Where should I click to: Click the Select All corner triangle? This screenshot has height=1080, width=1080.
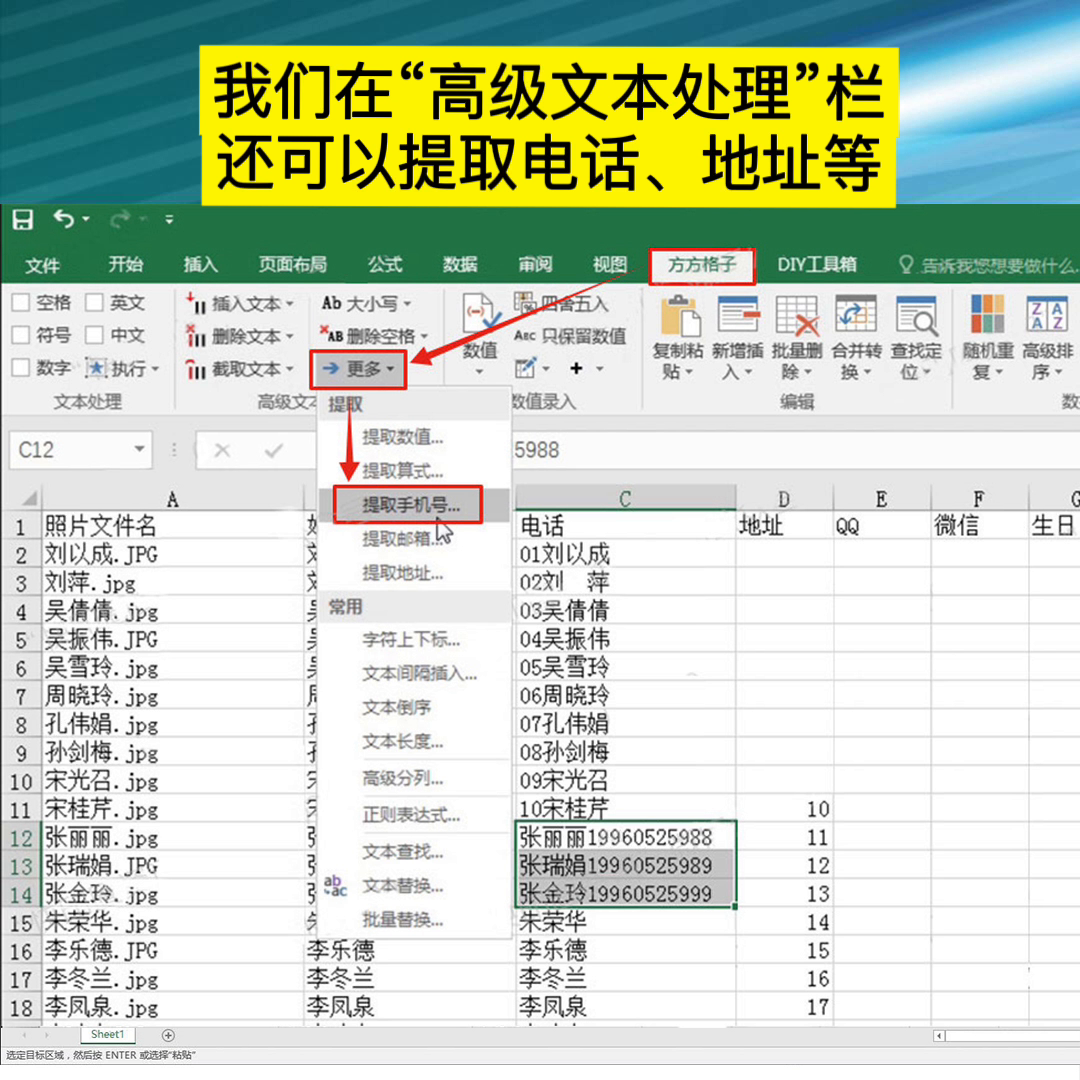coord(29,497)
